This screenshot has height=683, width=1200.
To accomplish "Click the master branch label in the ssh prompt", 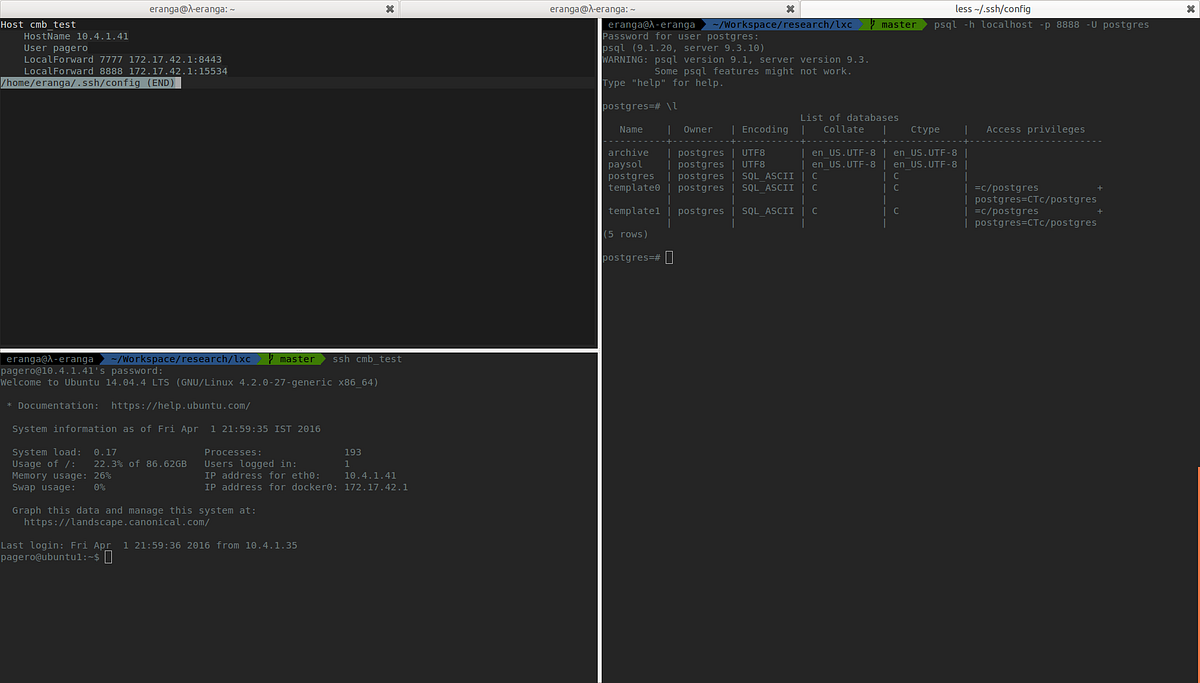I will tap(297, 358).
